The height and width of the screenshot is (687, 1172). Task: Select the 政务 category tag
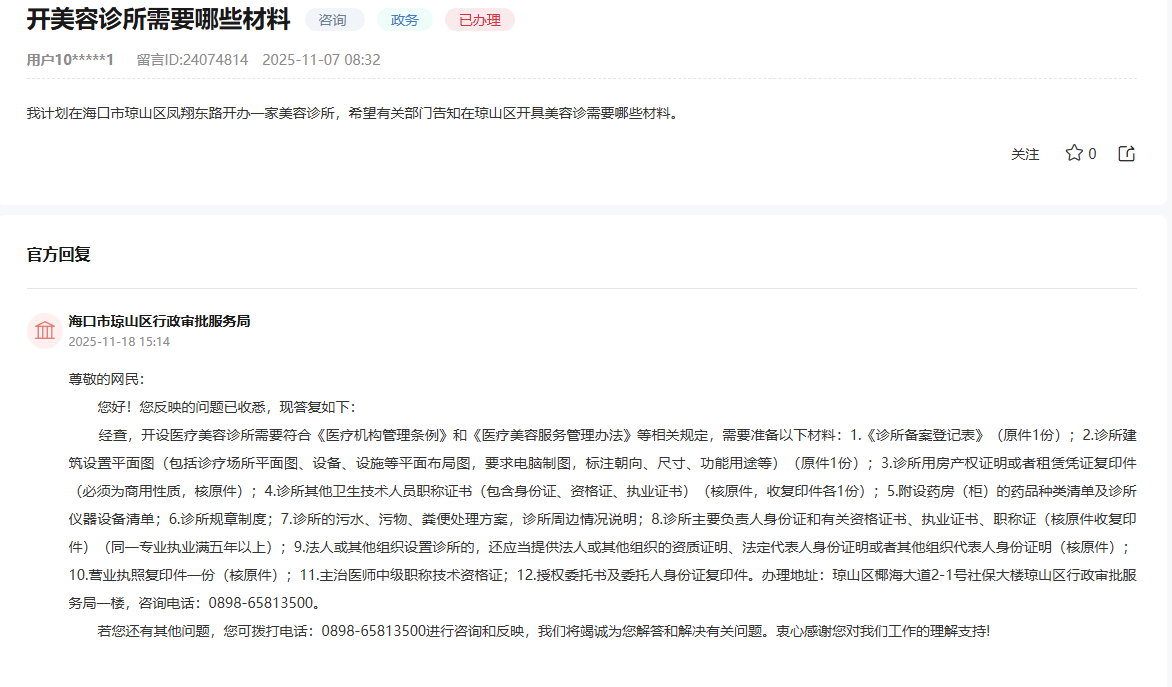tap(404, 19)
